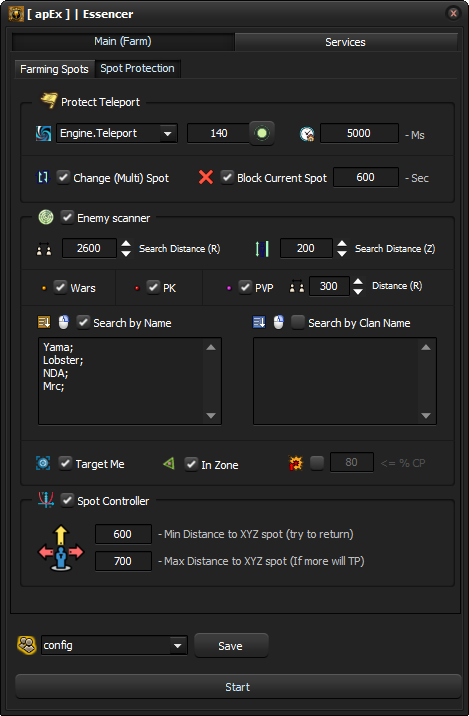
Task: Open the Farming Spots tab
Action: (x=54, y=69)
